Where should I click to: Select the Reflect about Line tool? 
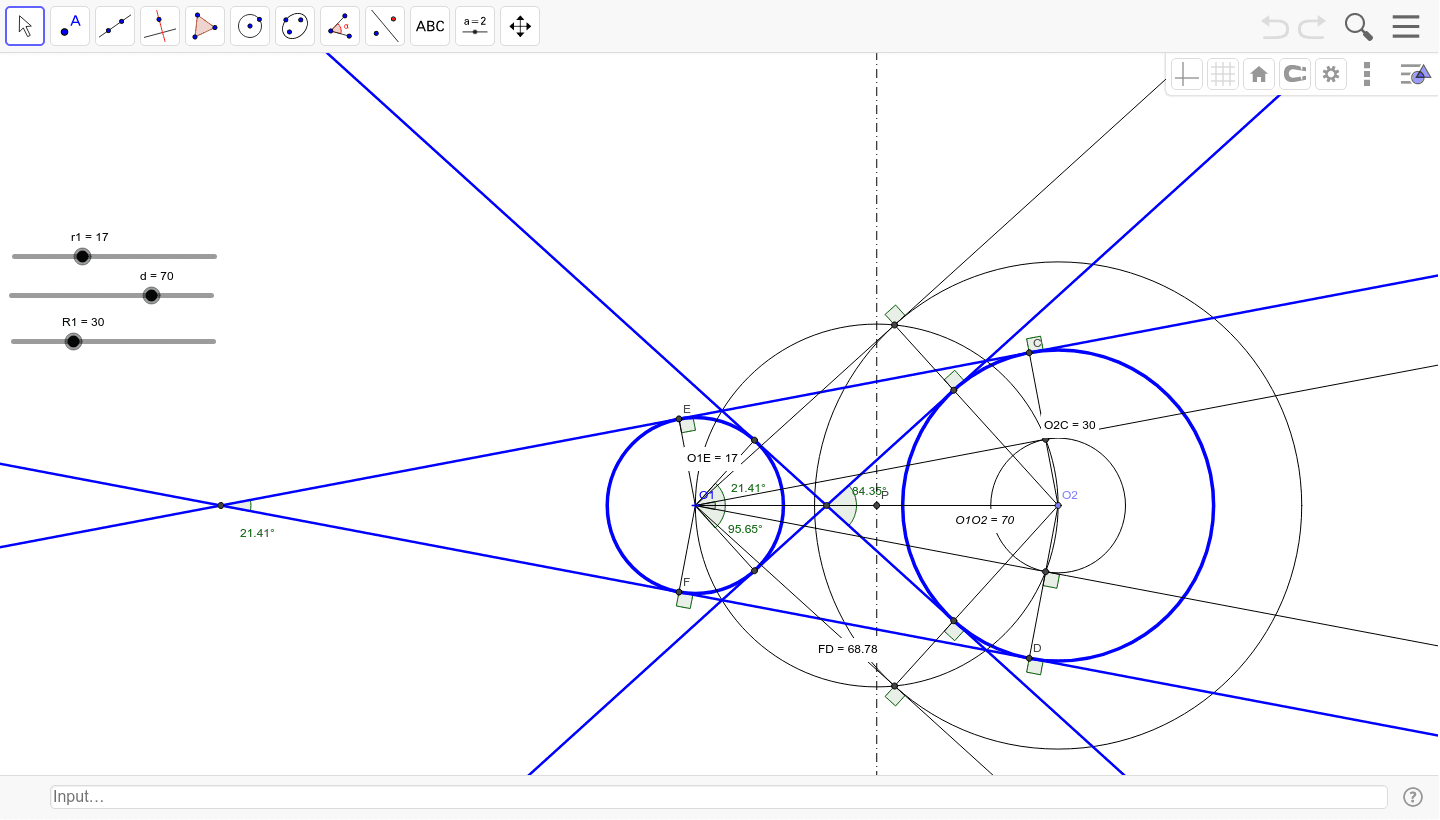click(385, 26)
